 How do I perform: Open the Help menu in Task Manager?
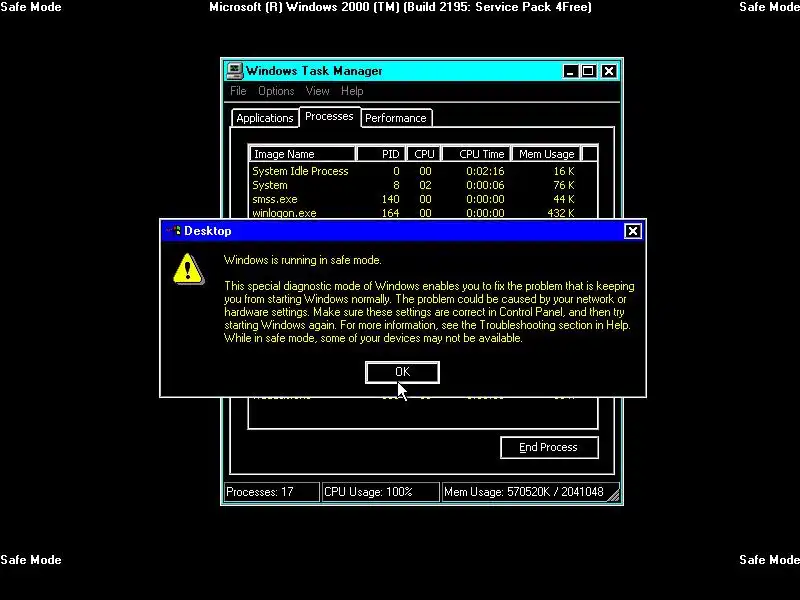pyautogui.click(x=352, y=91)
